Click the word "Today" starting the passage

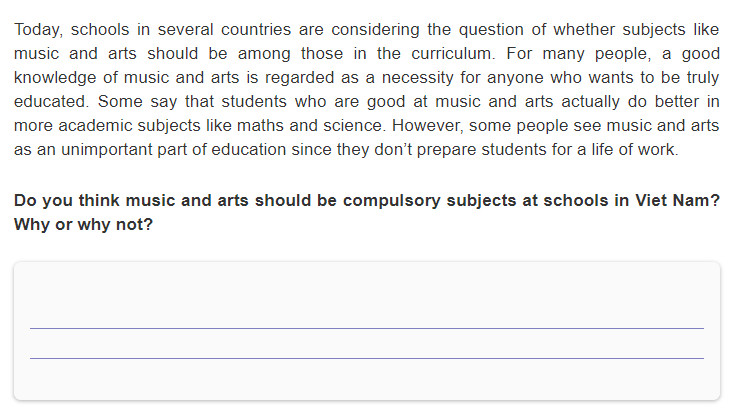click(x=37, y=30)
